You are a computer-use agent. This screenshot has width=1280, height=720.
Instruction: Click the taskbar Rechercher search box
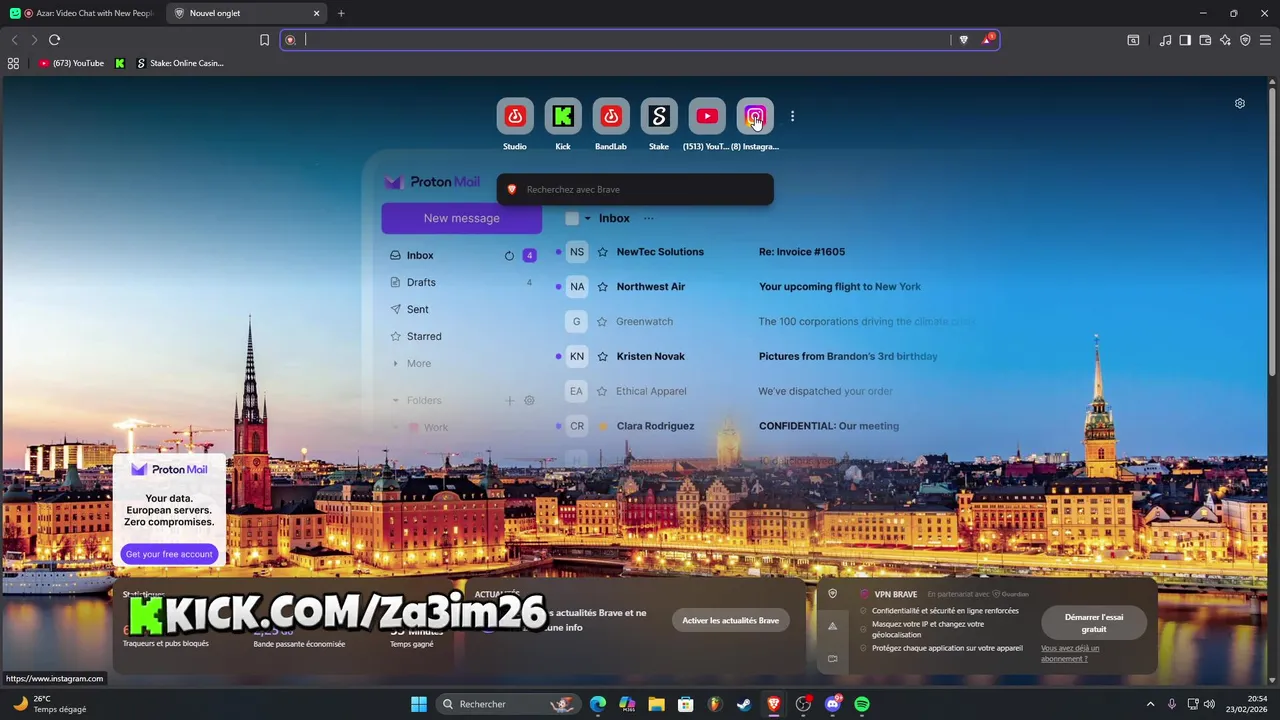(508, 704)
